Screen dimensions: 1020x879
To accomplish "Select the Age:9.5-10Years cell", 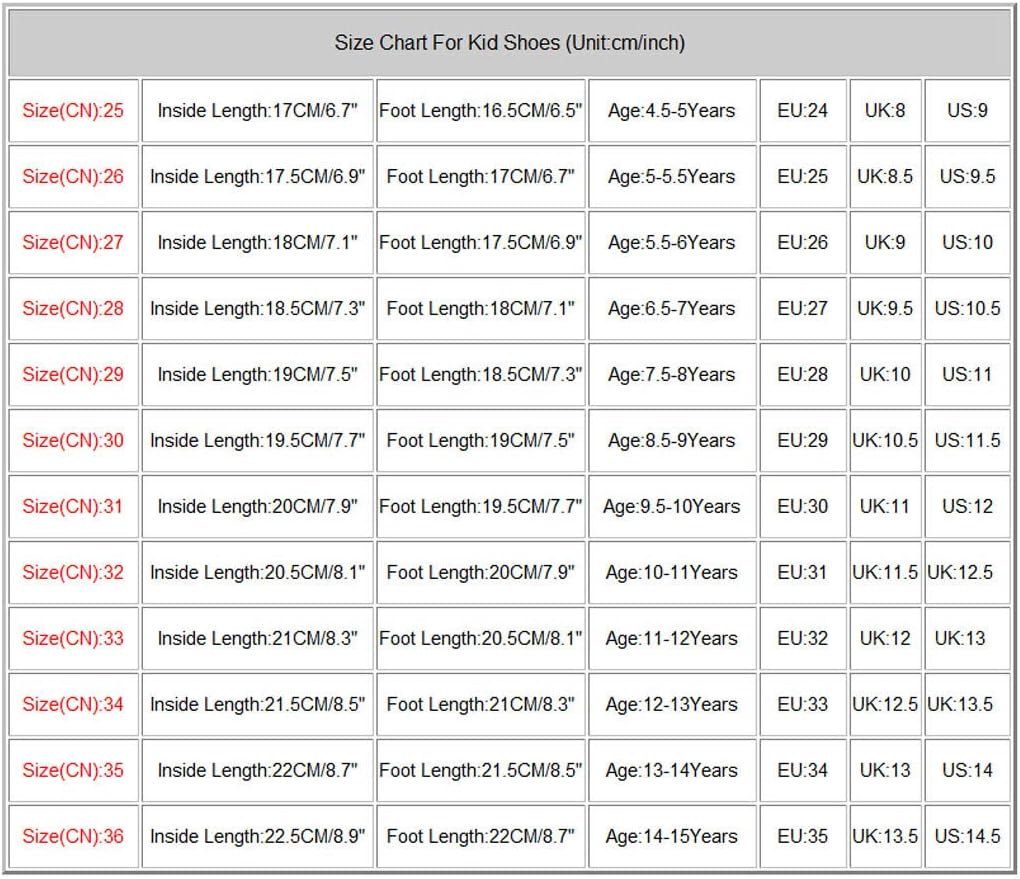I will coord(671,506).
